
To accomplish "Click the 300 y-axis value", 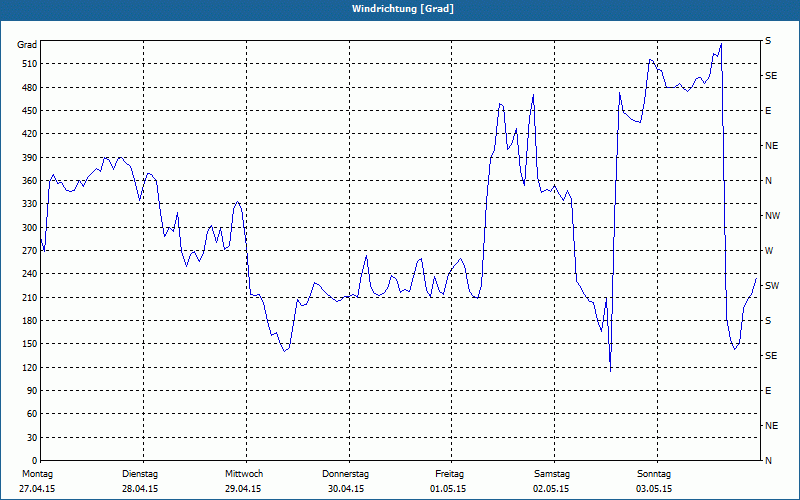I will coord(30,228).
